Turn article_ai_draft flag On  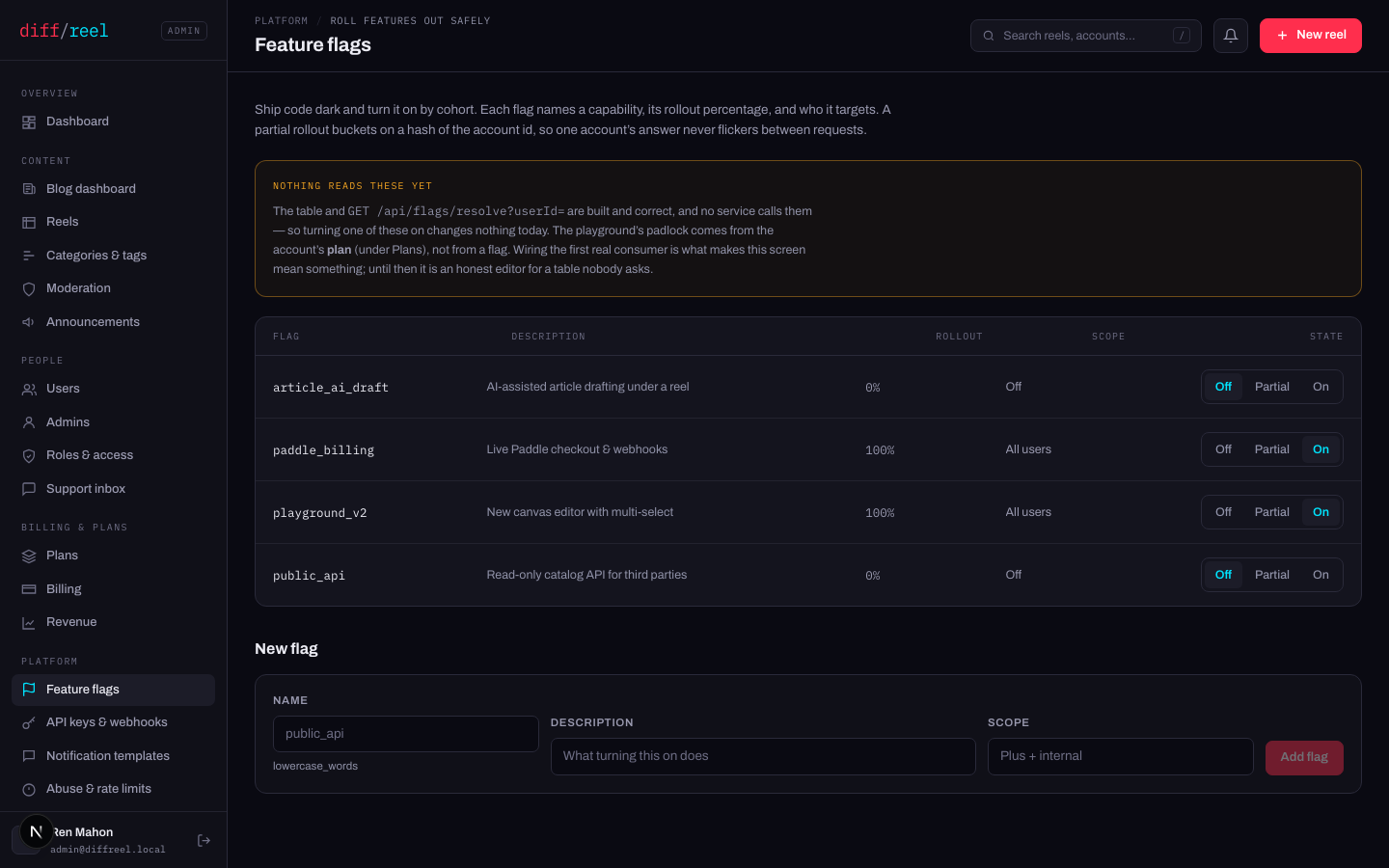[x=1321, y=387]
